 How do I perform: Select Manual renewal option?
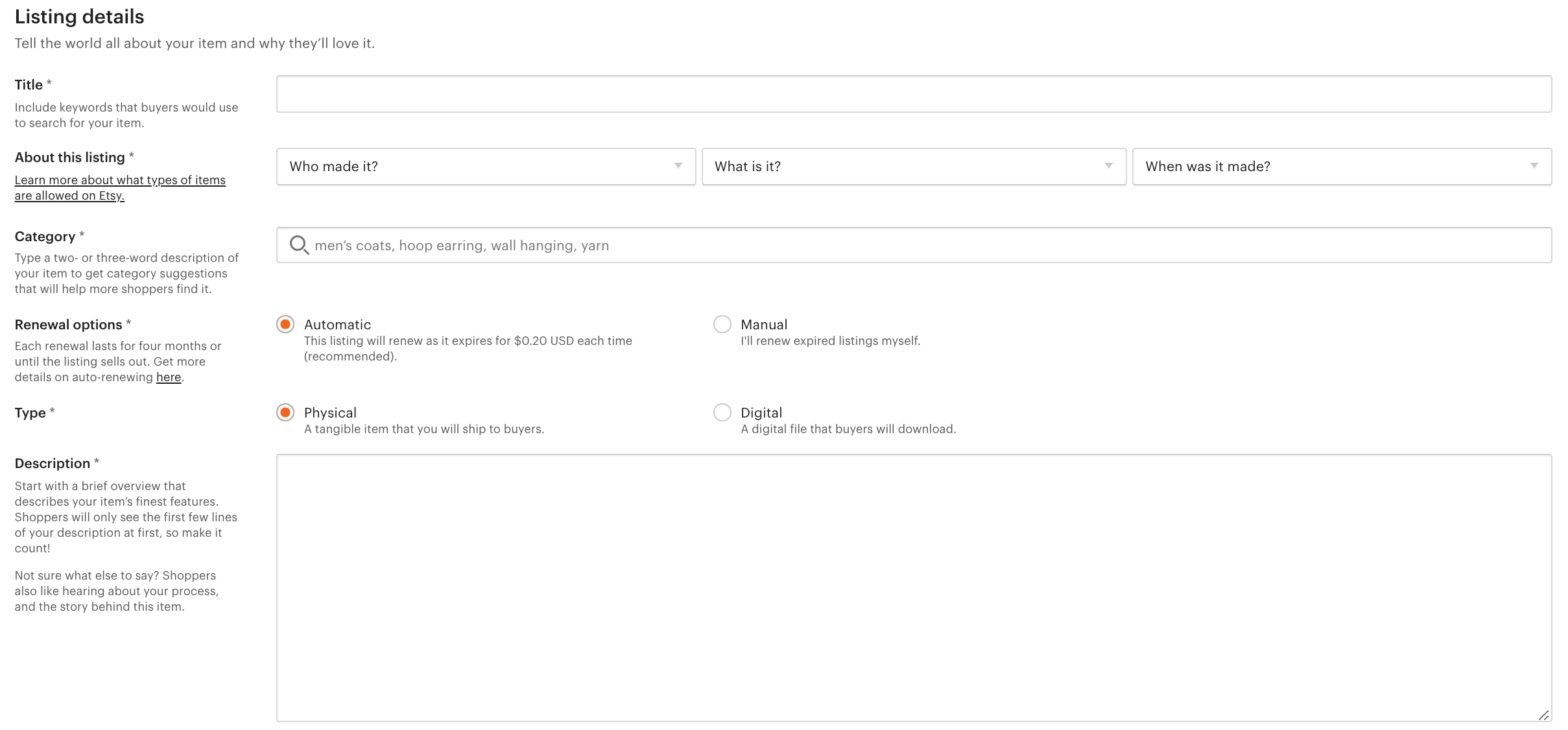click(x=722, y=324)
